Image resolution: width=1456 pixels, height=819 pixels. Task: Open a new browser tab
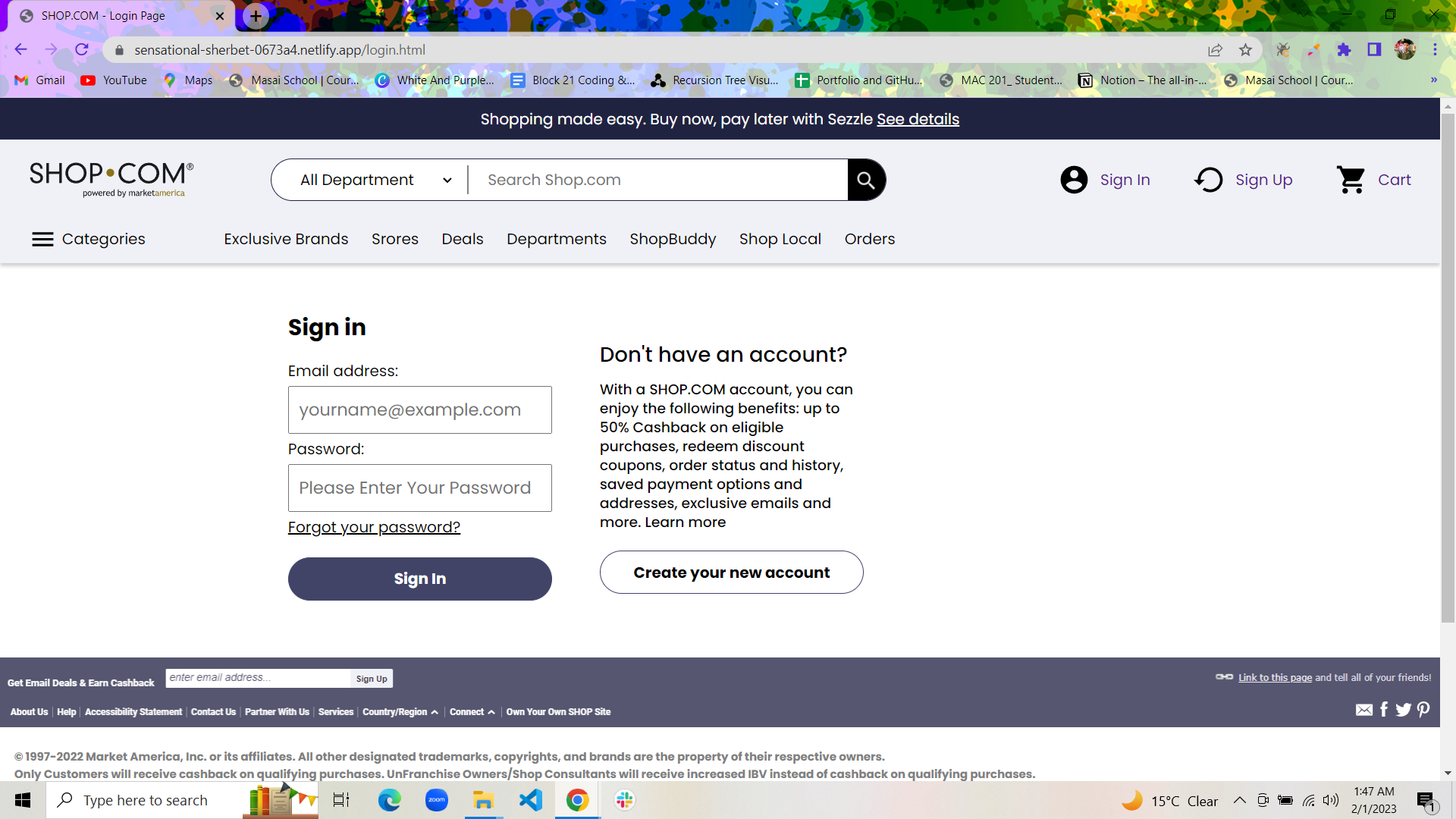[x=256, y=16]
